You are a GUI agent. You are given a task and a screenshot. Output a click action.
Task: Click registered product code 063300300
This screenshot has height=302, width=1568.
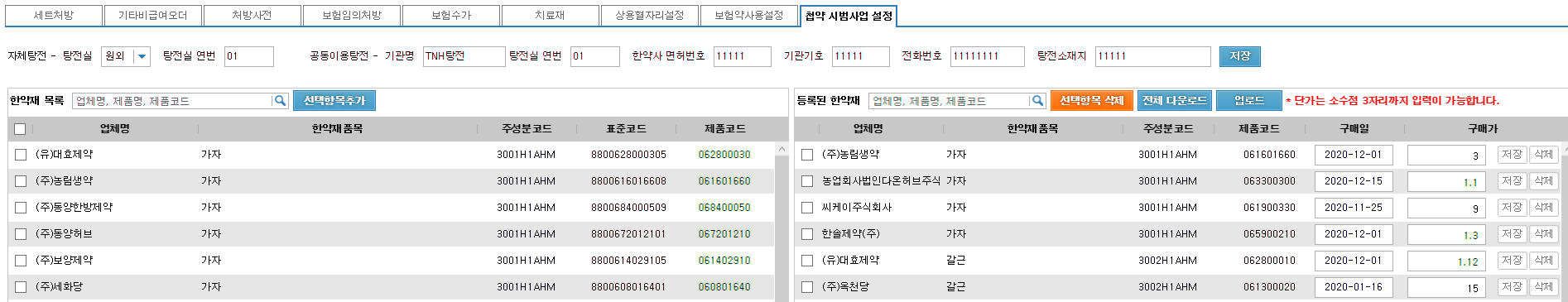point(1269,181)
